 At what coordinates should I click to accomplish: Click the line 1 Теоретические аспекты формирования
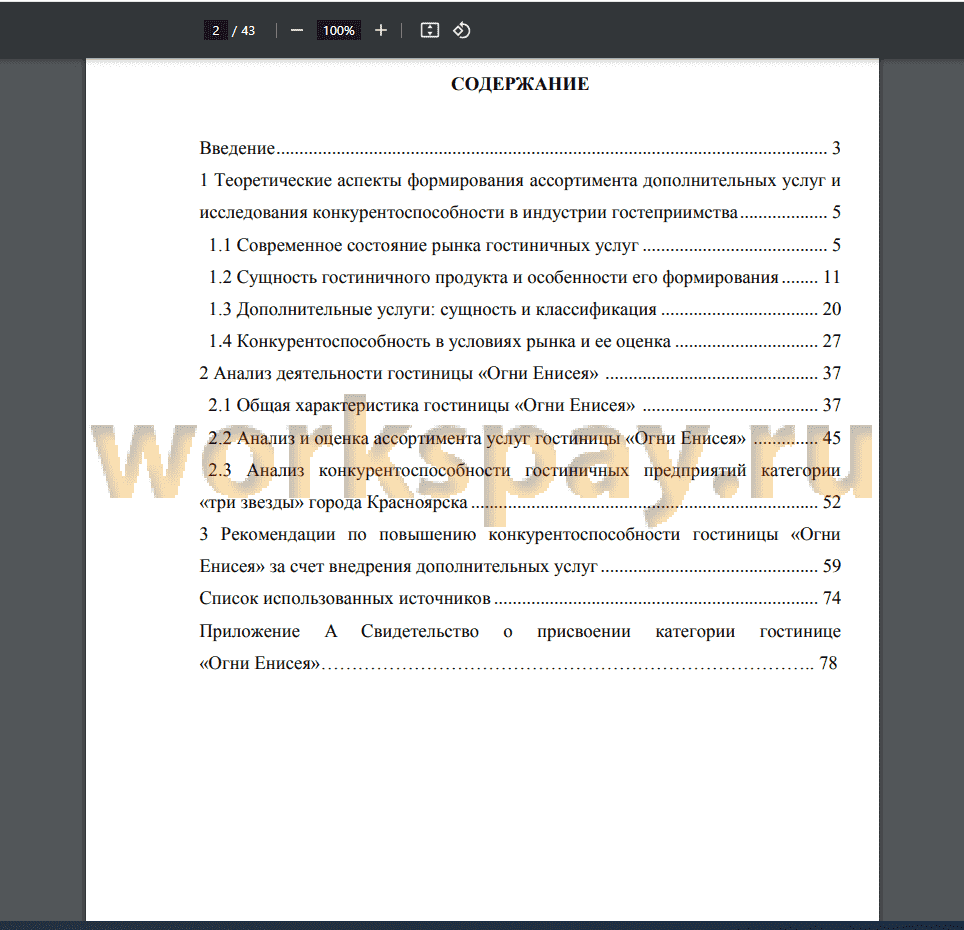520,180
